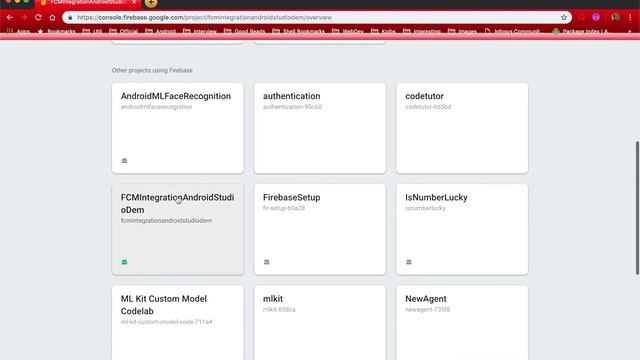Open the Interview bookmarks folder
The width and height of the screenshot is (640, 360).
tap(200, 31)
